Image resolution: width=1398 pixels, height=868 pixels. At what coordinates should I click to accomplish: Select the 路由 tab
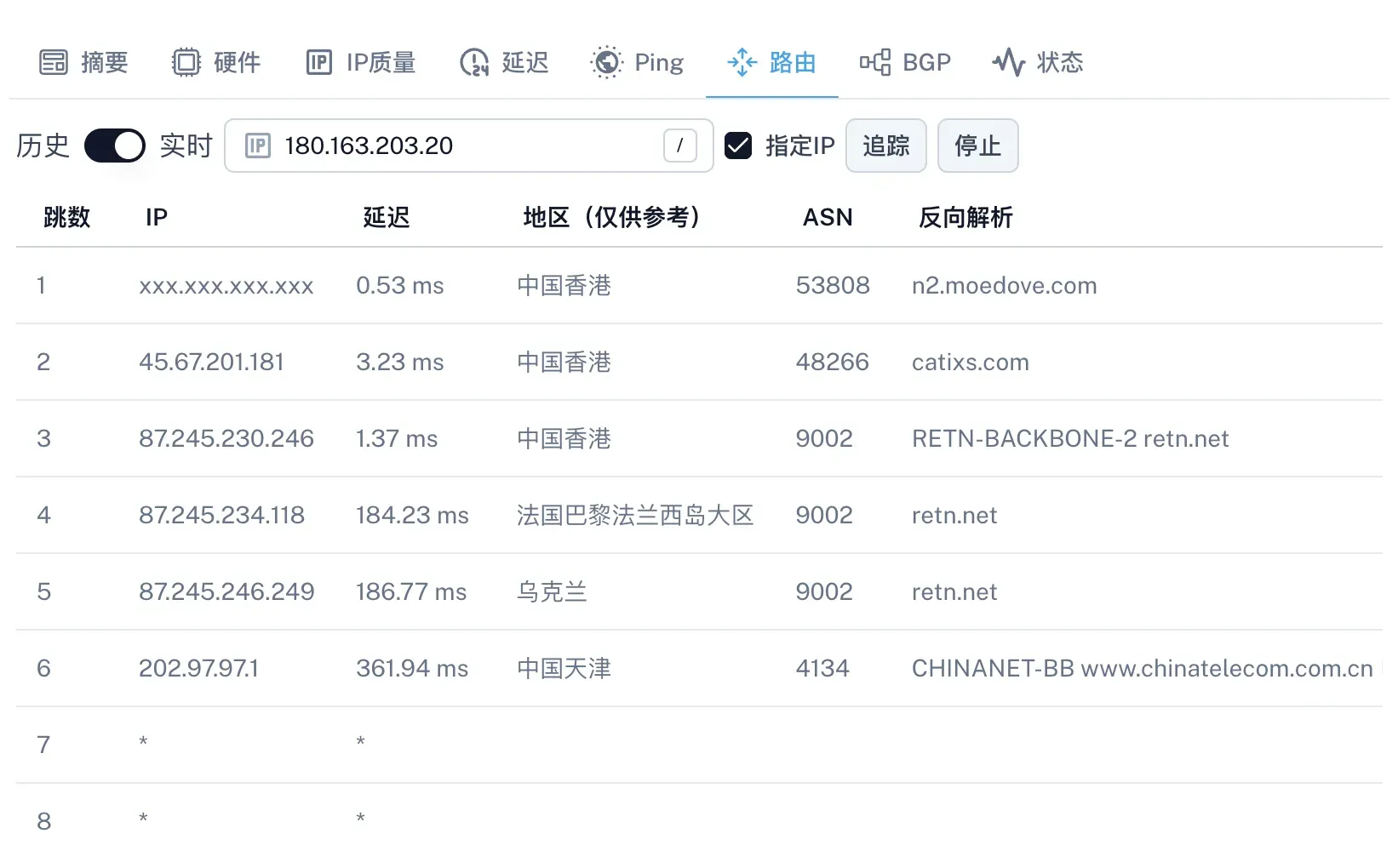click(x=771, y=62)
